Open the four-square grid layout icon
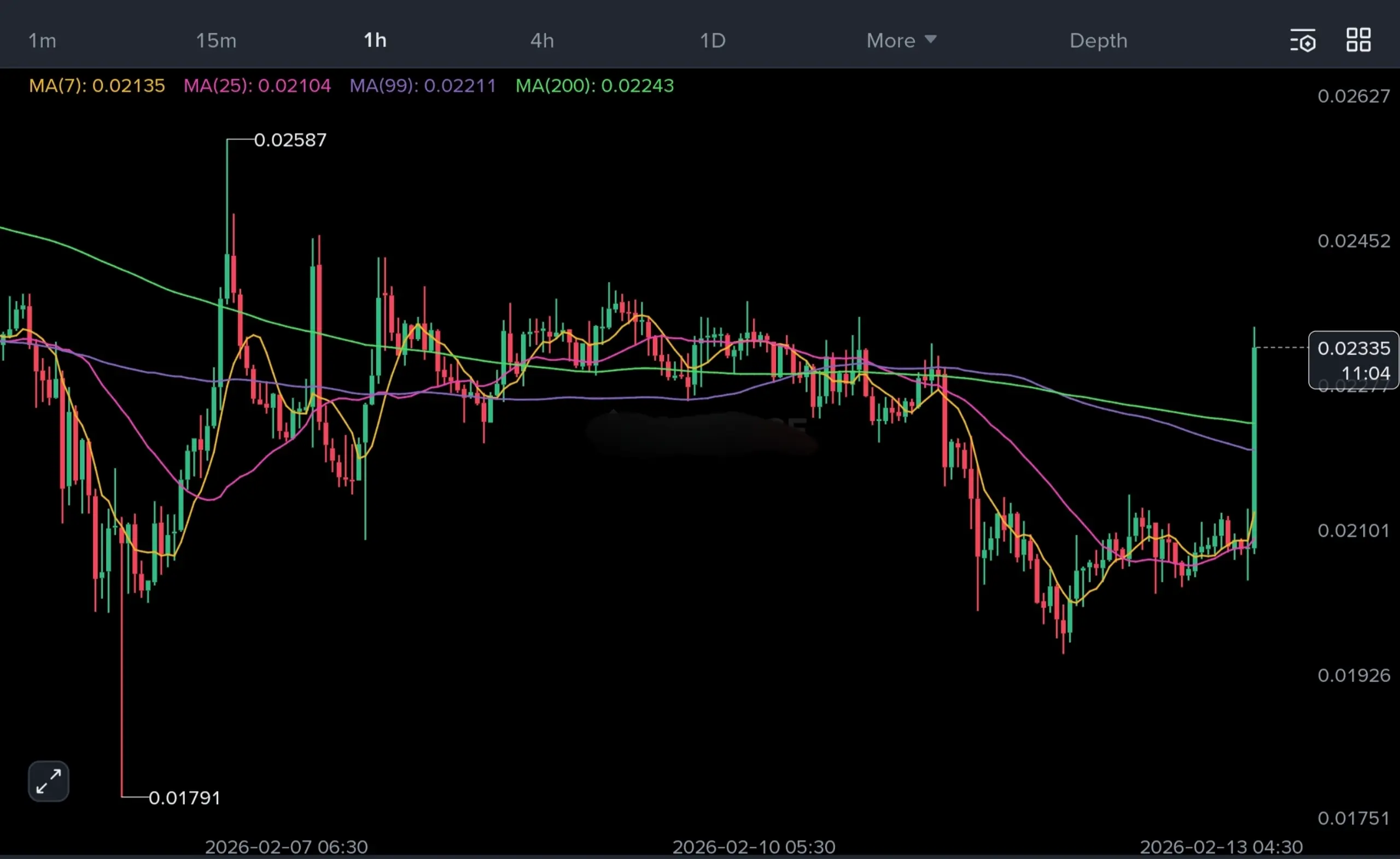1400x859 pixels. pyautogui.click(x=1358, y=40)
